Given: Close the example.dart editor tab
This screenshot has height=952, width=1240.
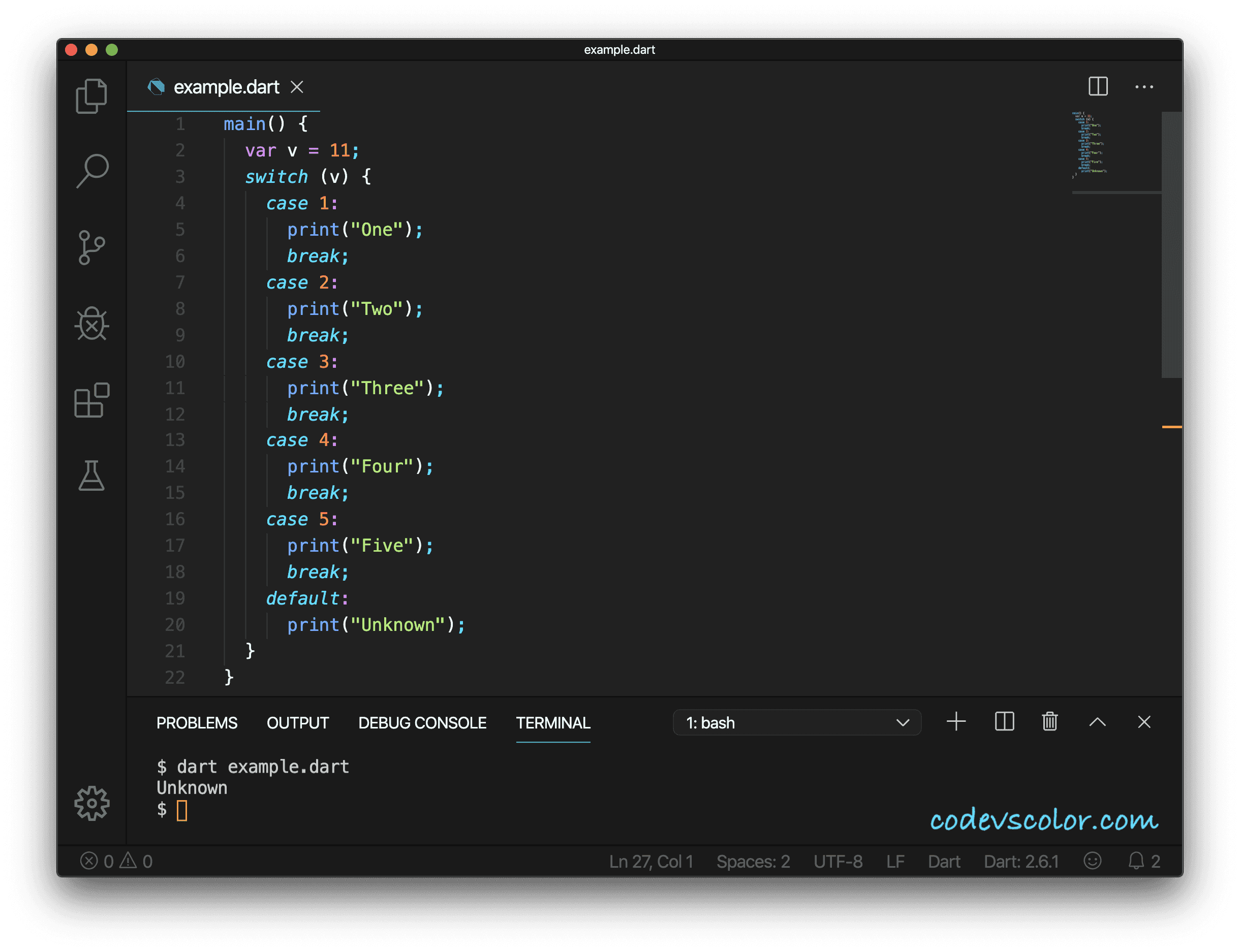Looking at the screenshot, I should point(297,87).
